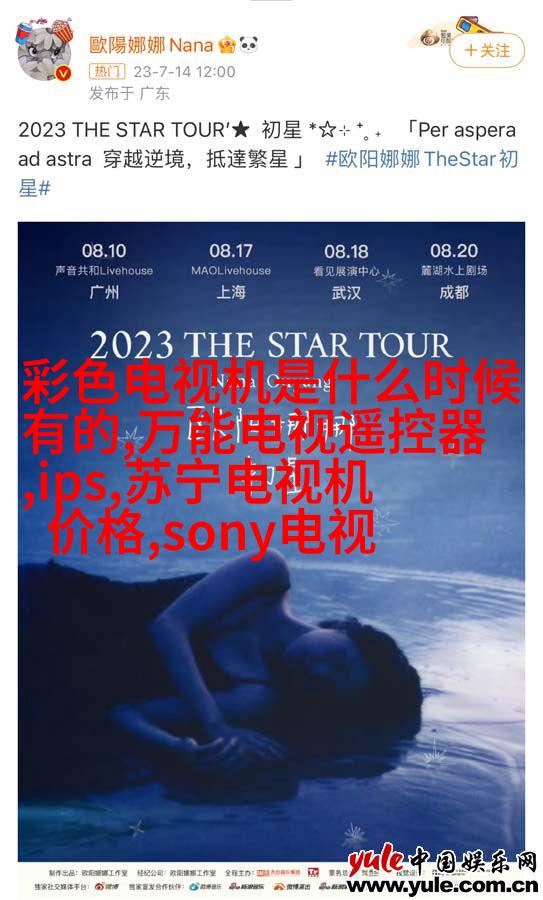Viewport: 543px width, 900px height.
Task: Click the crown membership icon beside Nana
Action: [x=227, y=45]
